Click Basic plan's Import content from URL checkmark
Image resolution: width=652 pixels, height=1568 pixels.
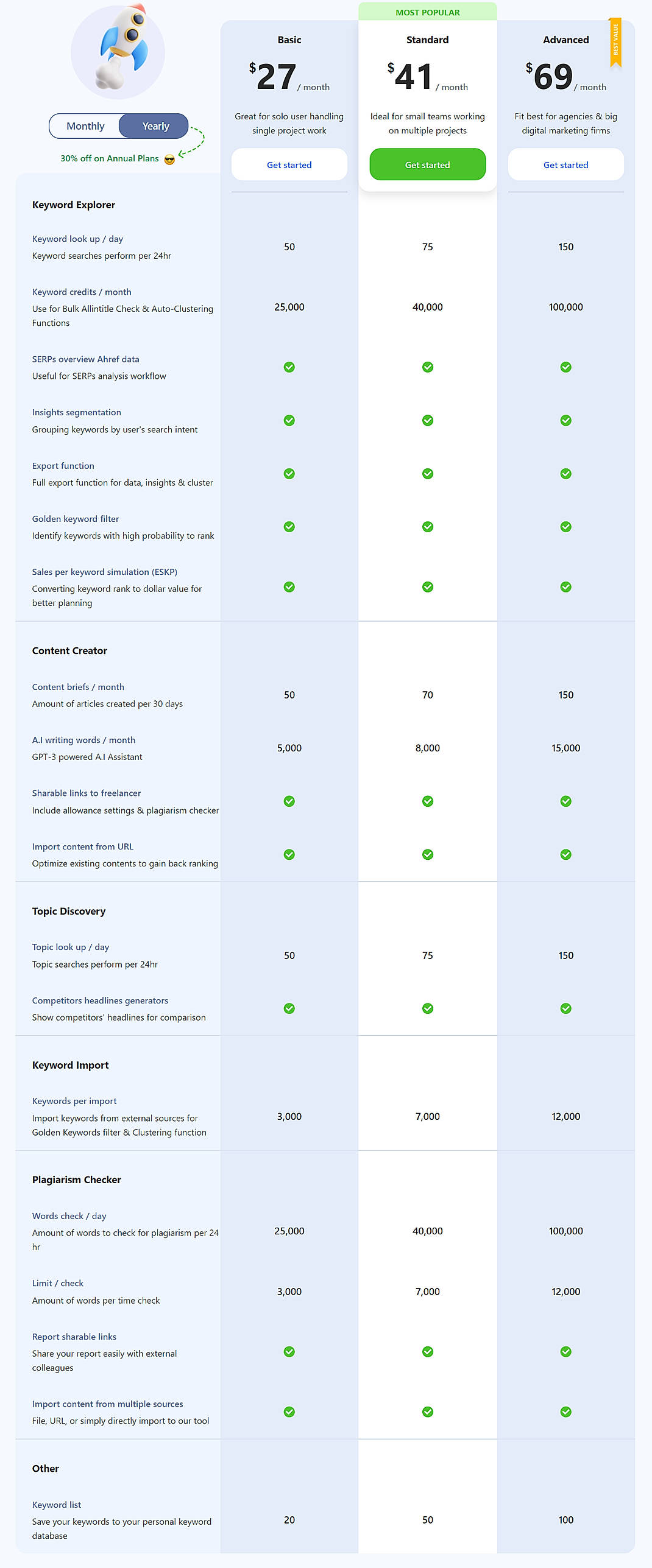(289, 854)
